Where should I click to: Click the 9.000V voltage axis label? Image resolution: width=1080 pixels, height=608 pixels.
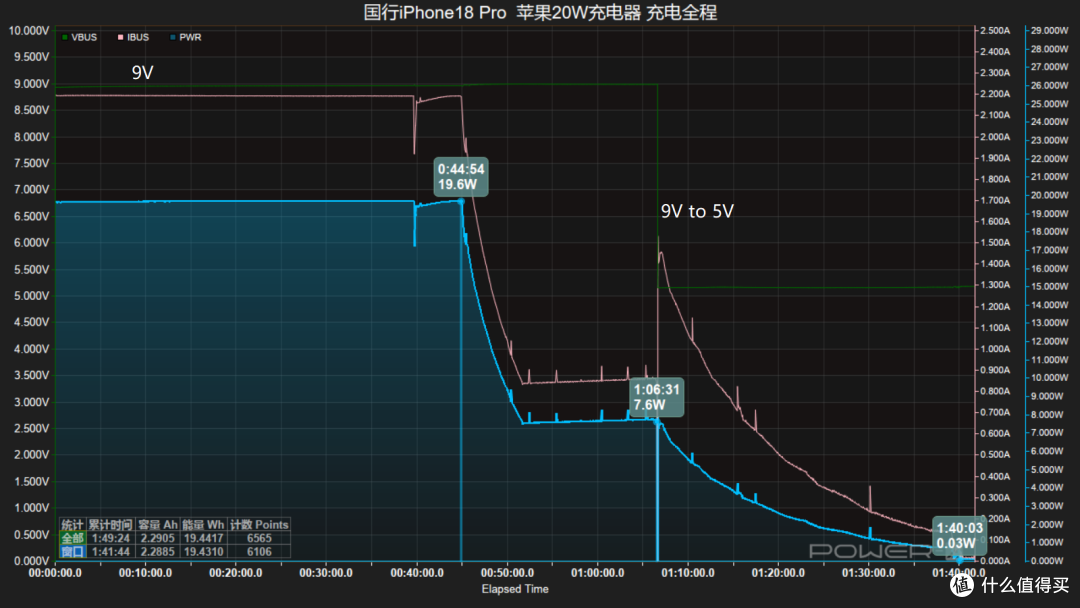tap(32, 83)
